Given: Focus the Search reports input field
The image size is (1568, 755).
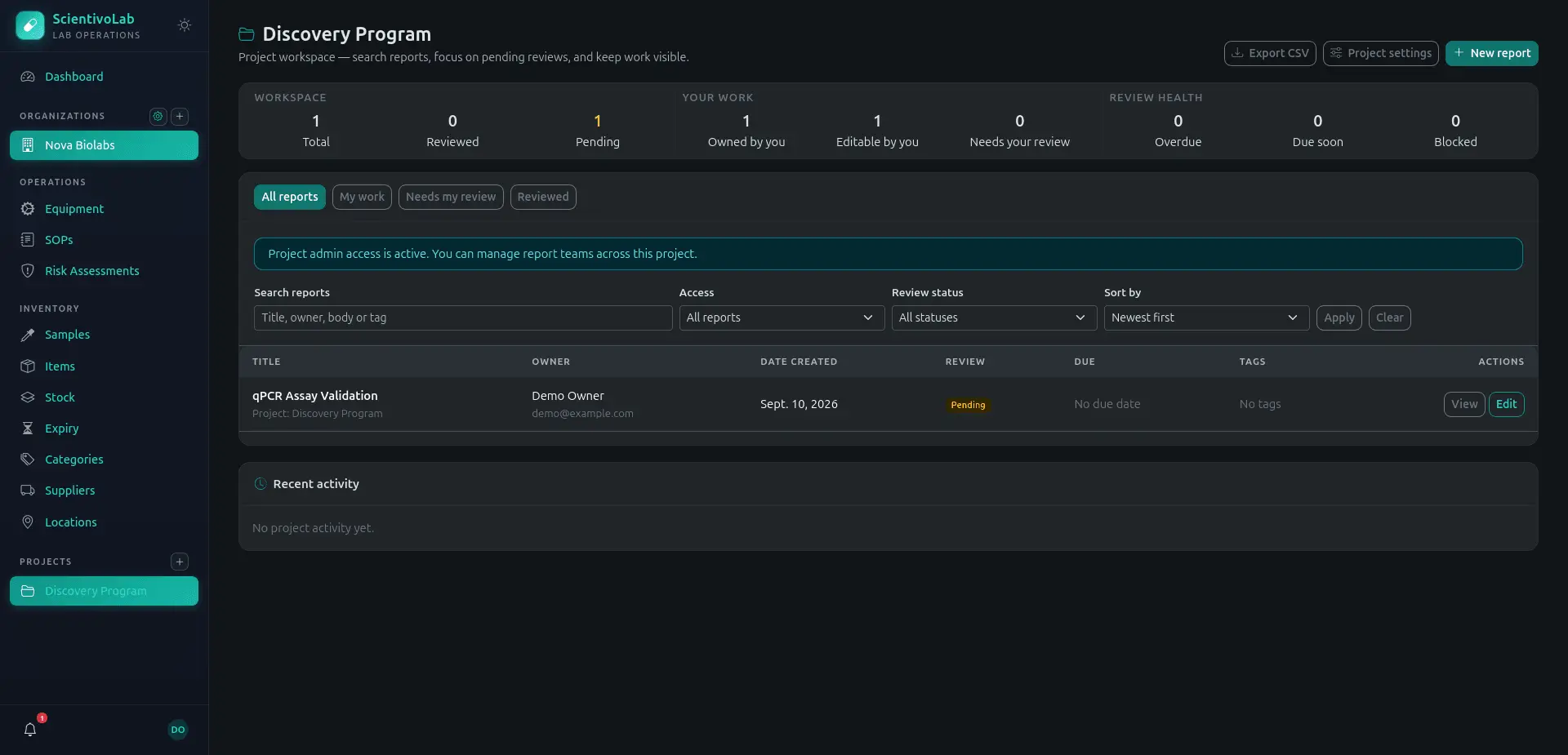Looking at the screenshot, I should [463, 318].
